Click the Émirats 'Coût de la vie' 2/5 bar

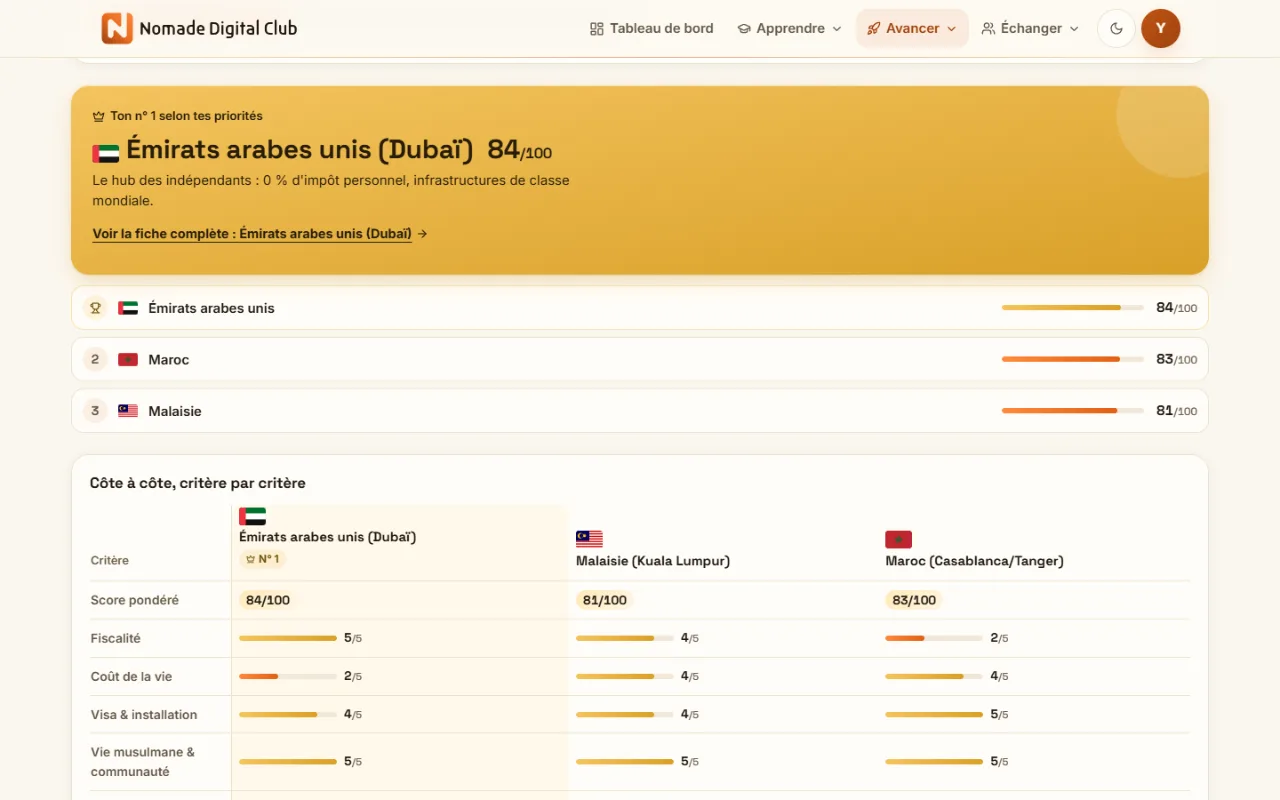click(x=288, y=676)
